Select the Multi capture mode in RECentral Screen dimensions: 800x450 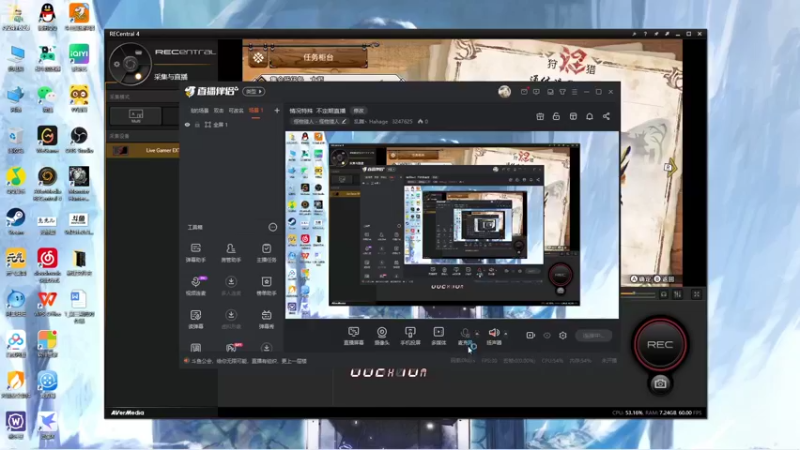(x=136, y=116)
